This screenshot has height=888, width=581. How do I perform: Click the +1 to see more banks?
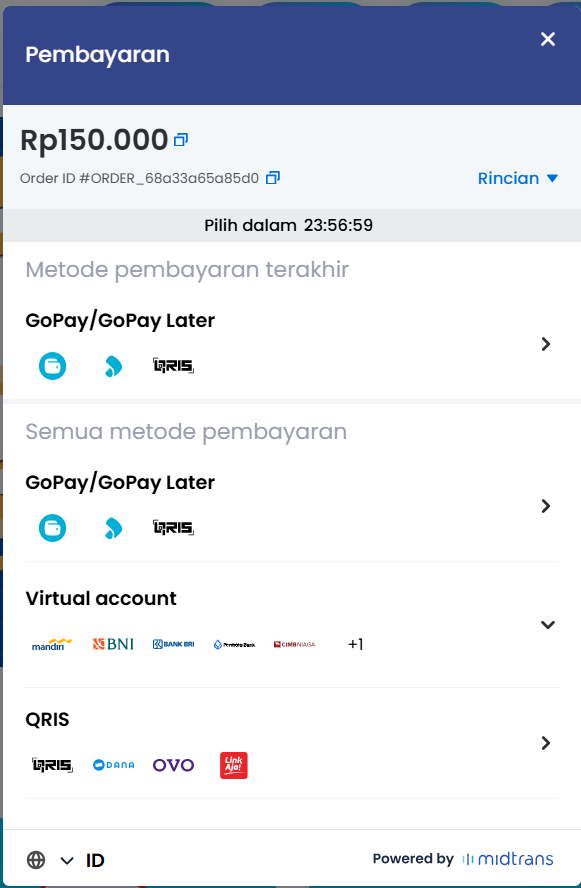(355, 643)
